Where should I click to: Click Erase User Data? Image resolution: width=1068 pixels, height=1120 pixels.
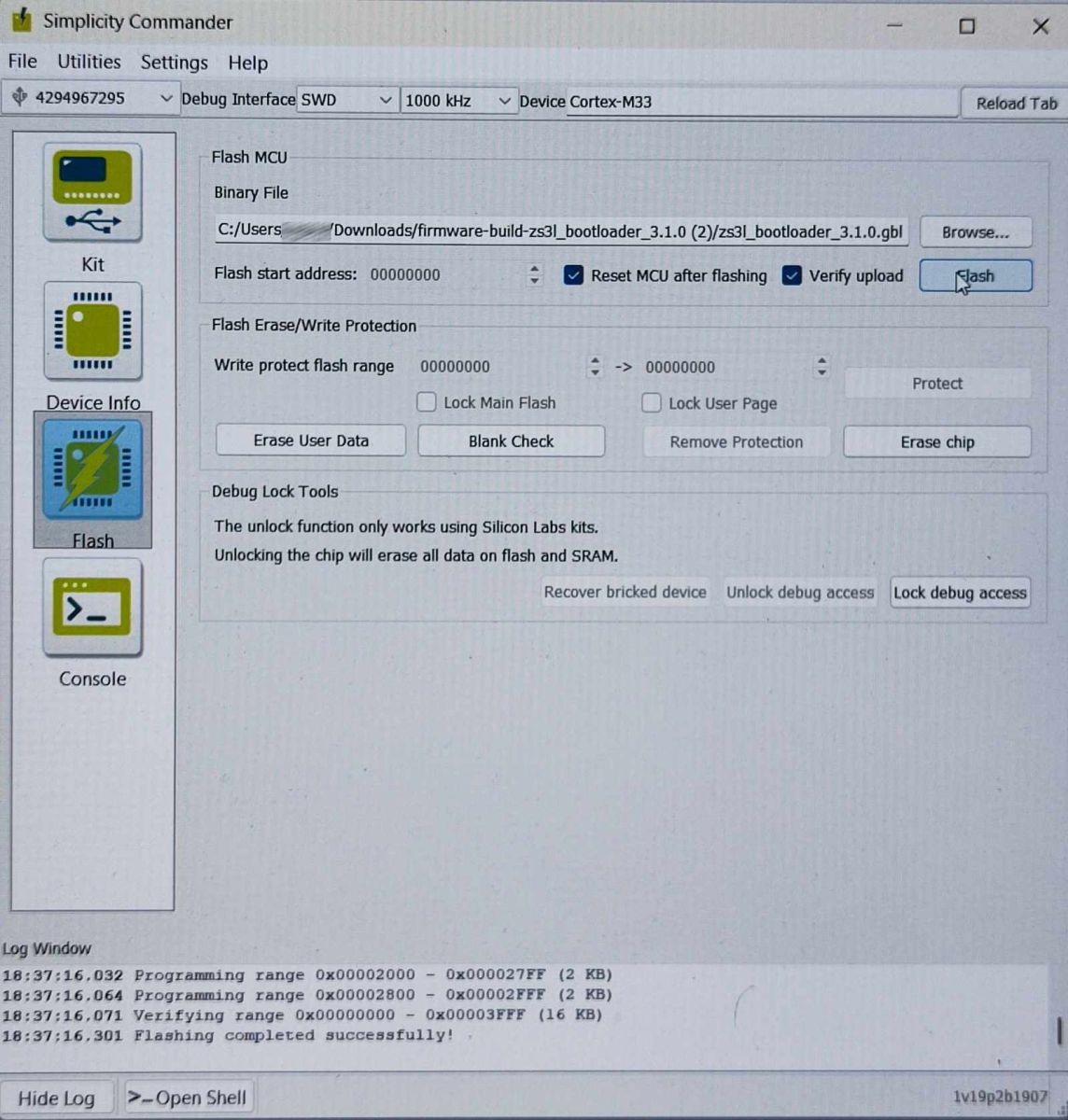[x=311, y=441]
